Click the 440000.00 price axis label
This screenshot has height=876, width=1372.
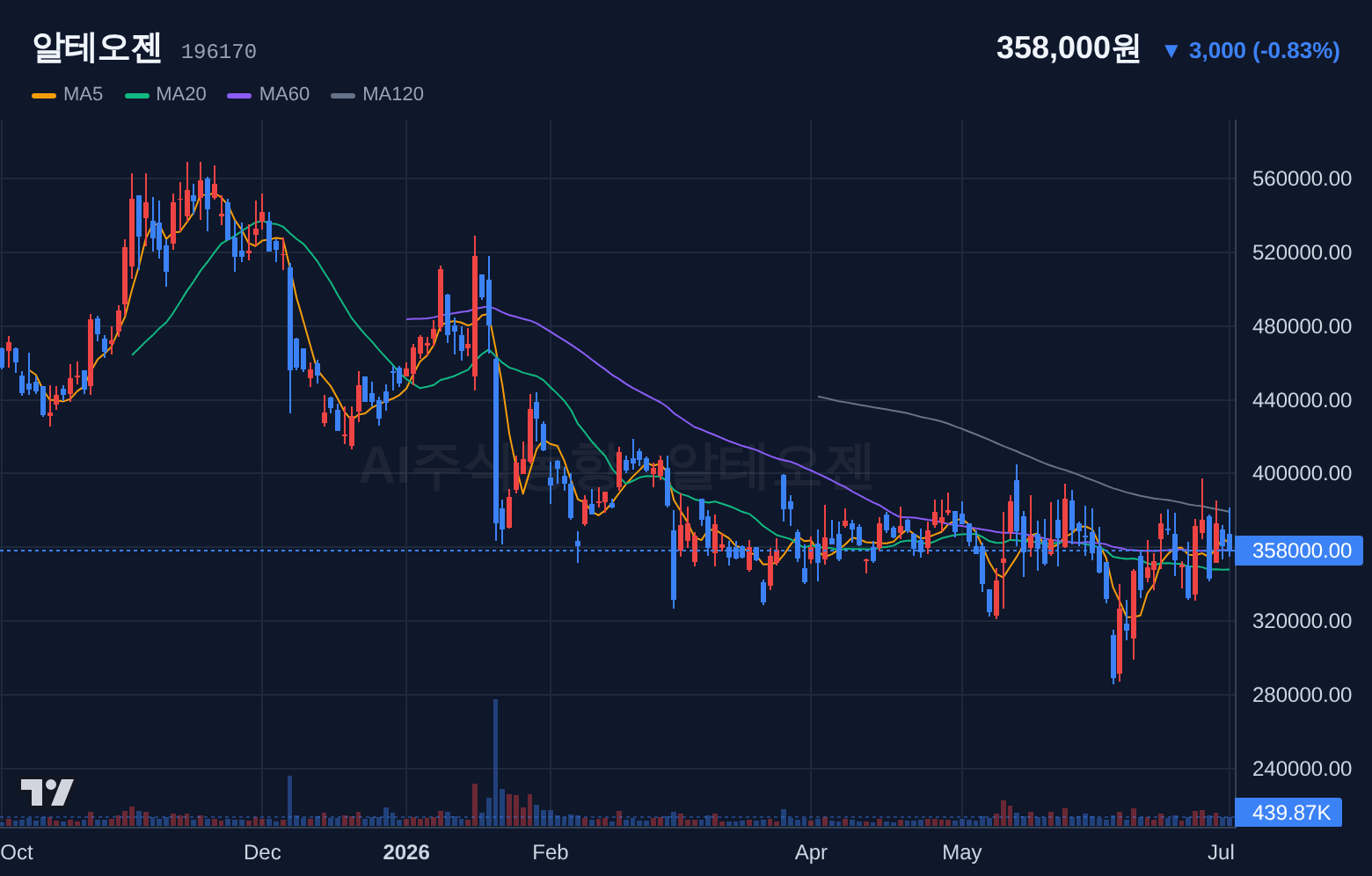pos(1302,400)
